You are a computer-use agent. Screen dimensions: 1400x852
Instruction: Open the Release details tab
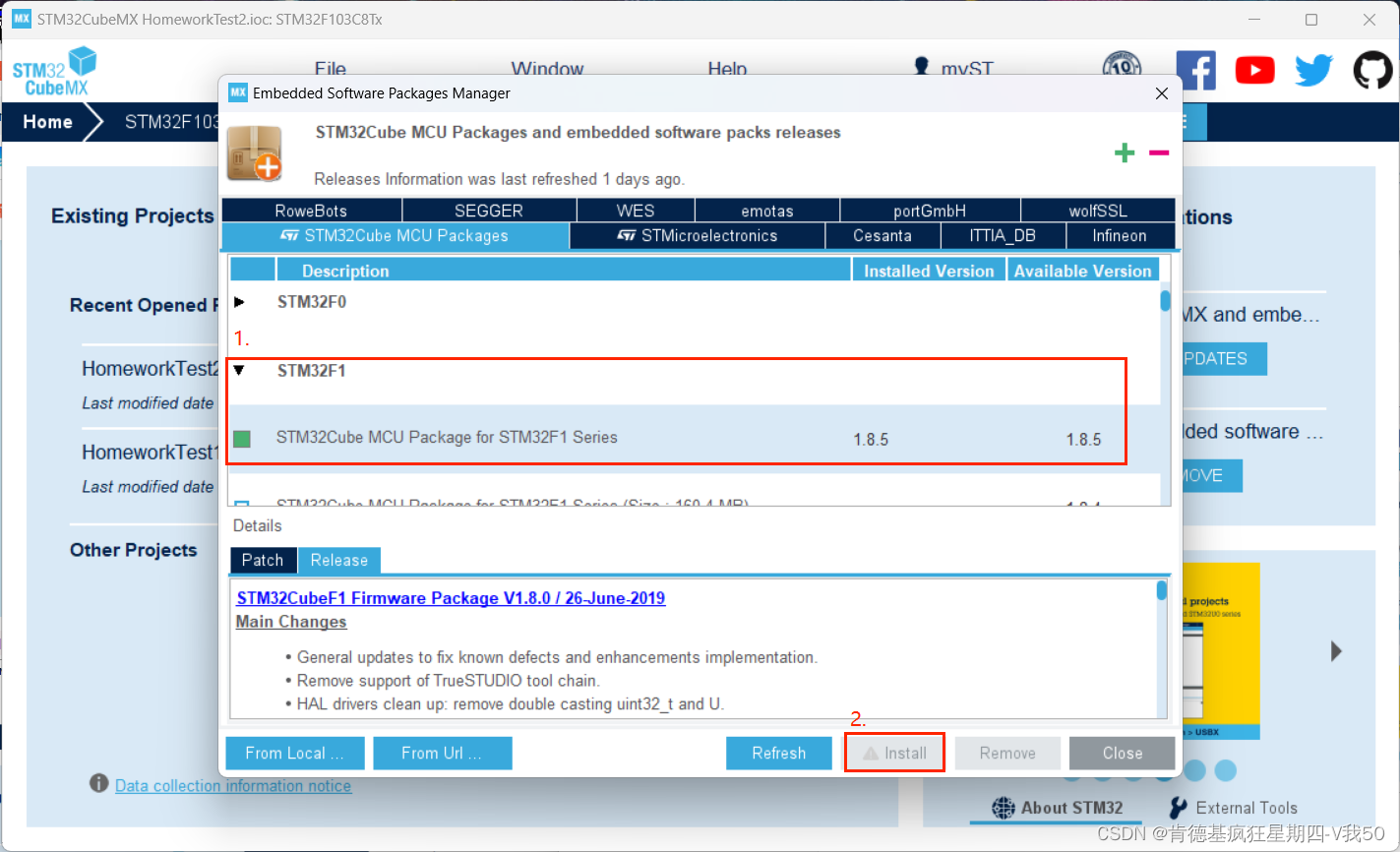(x=339, y=560)
